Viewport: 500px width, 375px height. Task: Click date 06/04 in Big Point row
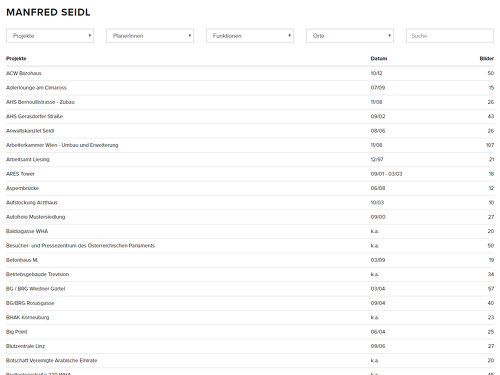[378, 332]
